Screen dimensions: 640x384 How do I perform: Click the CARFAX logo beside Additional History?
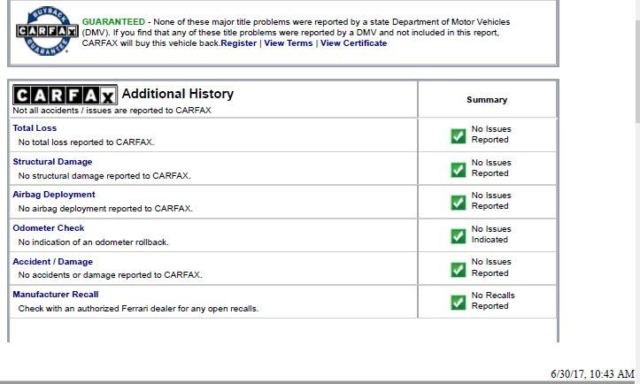(65, 95)
